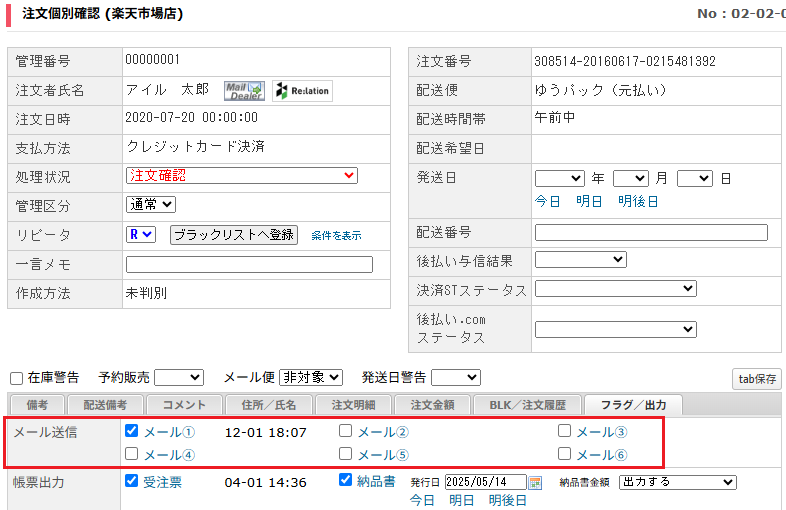The height and width of the screenshot is (510, 786).
Task: Uncheck the 納品書 checkbox
Action: coord(345,479)
